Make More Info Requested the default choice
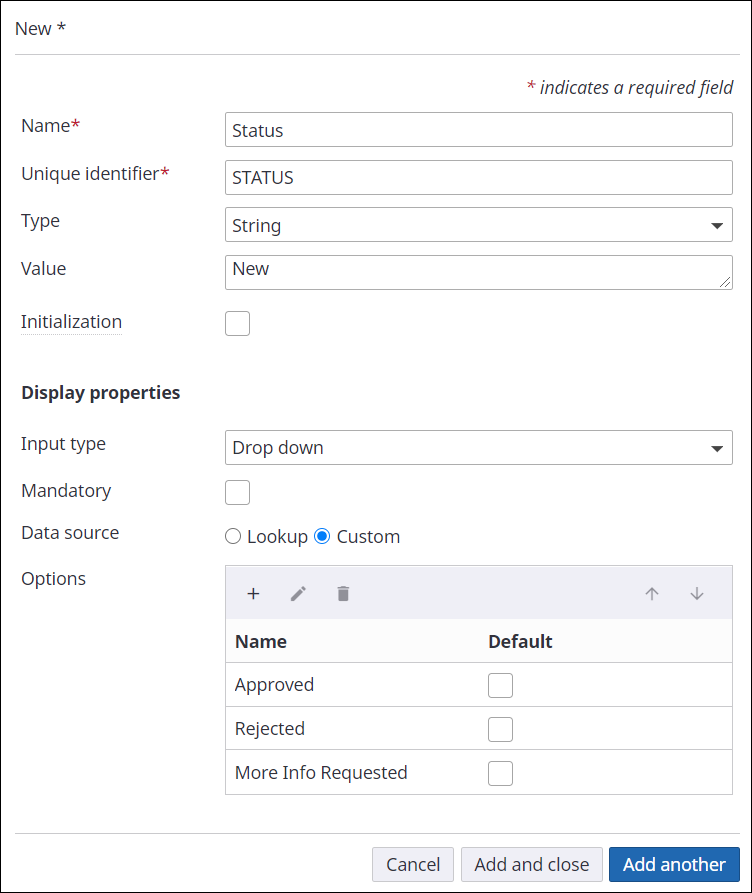 [x=500, y=773]
